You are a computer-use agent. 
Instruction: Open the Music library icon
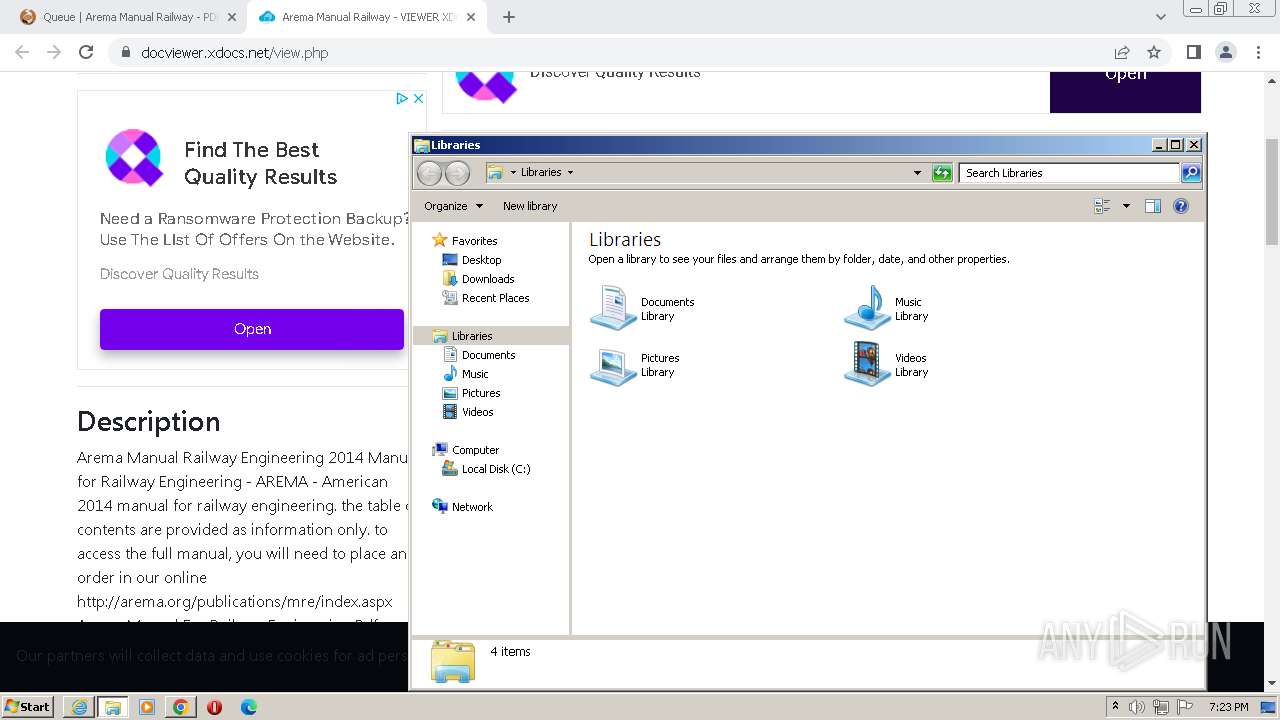point(867,308)
